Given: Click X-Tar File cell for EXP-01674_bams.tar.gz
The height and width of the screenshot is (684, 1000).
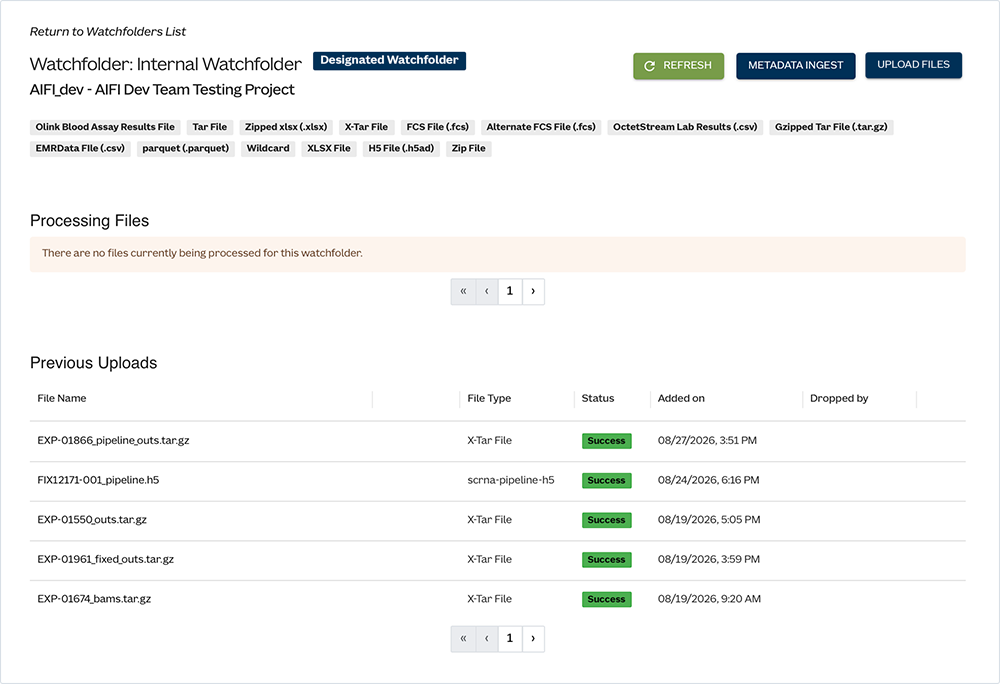Looking at the screenshot, I should click(489, 599).
